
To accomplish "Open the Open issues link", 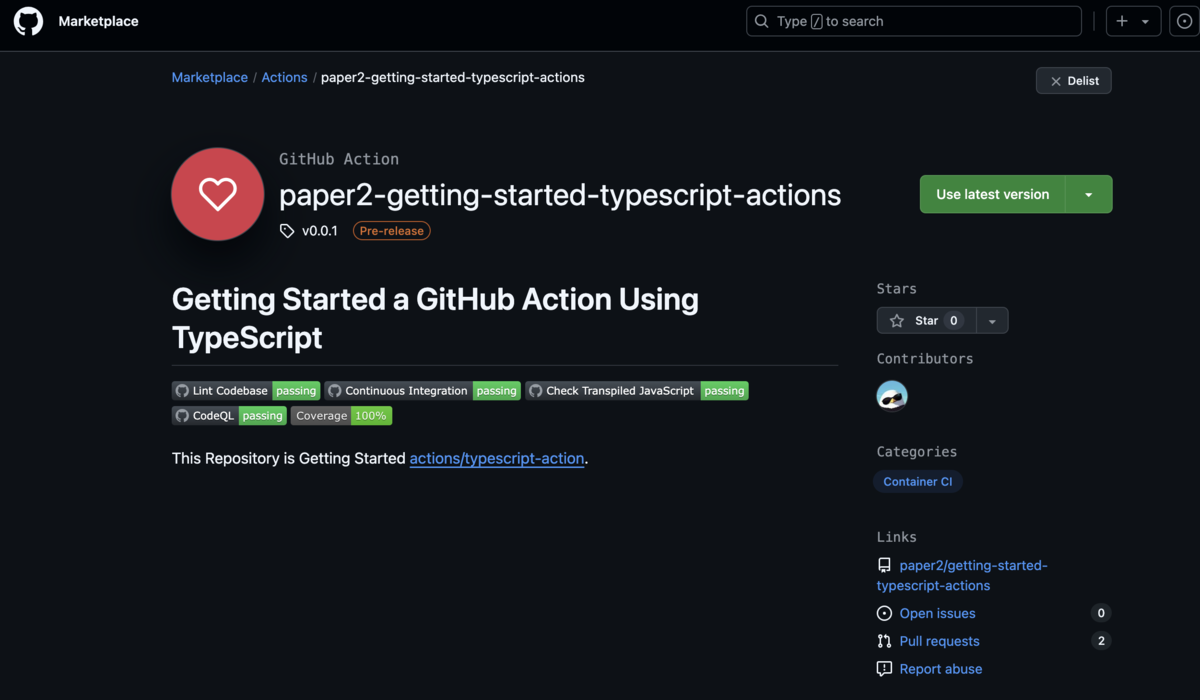I will pos(938,614).
